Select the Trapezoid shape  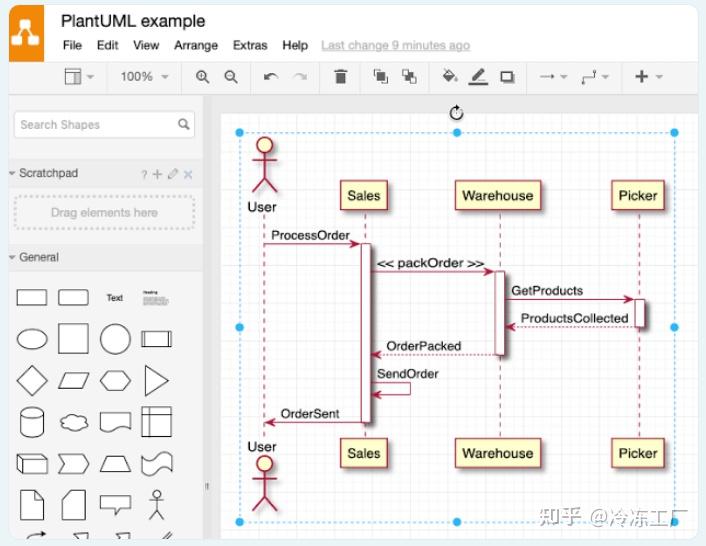point(115,464)
